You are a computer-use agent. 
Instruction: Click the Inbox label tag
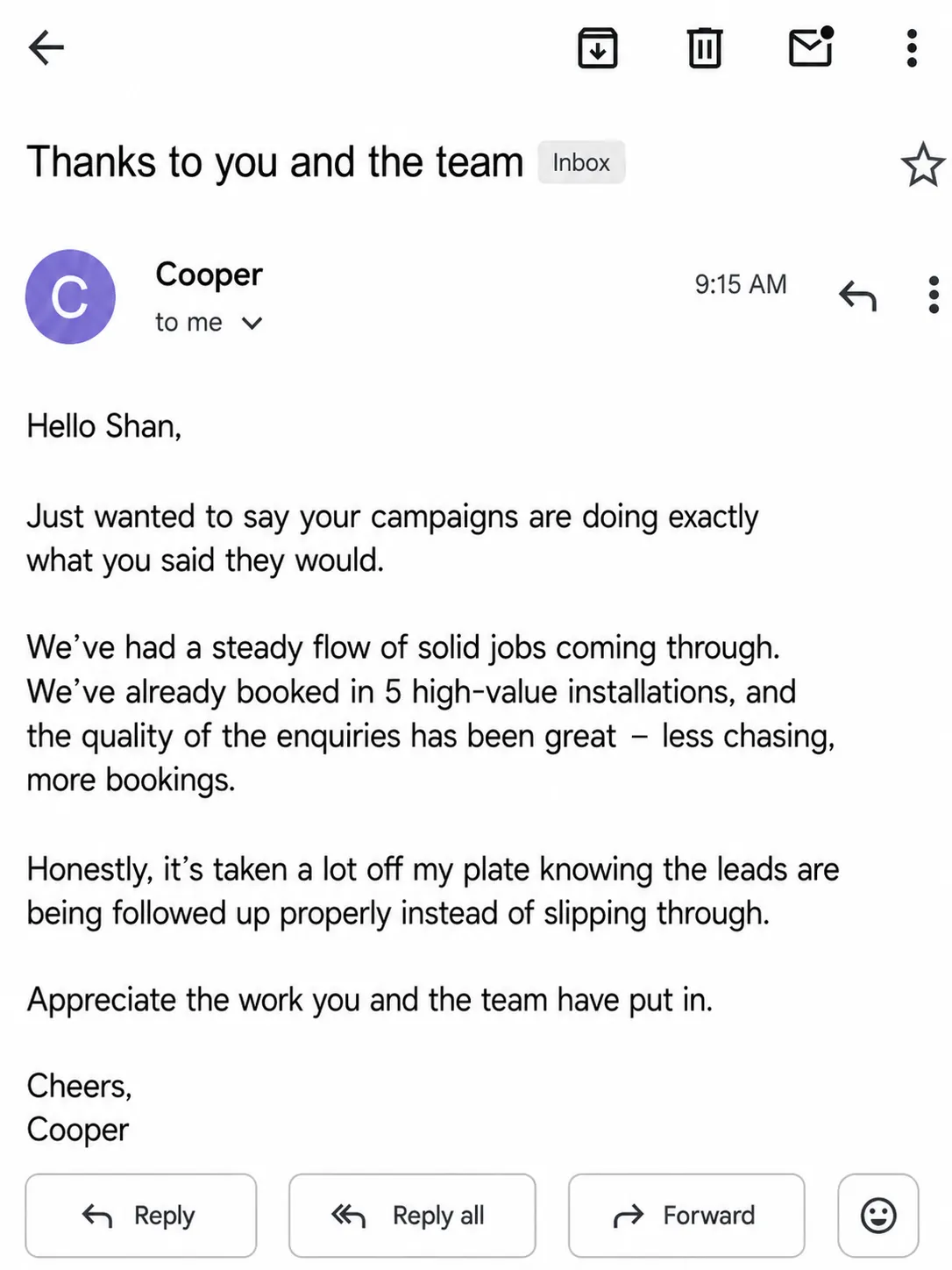tap(581, 162)
